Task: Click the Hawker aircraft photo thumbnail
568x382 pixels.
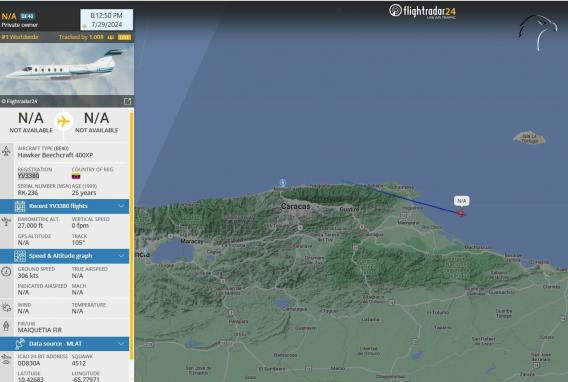Action: [67, 69]
